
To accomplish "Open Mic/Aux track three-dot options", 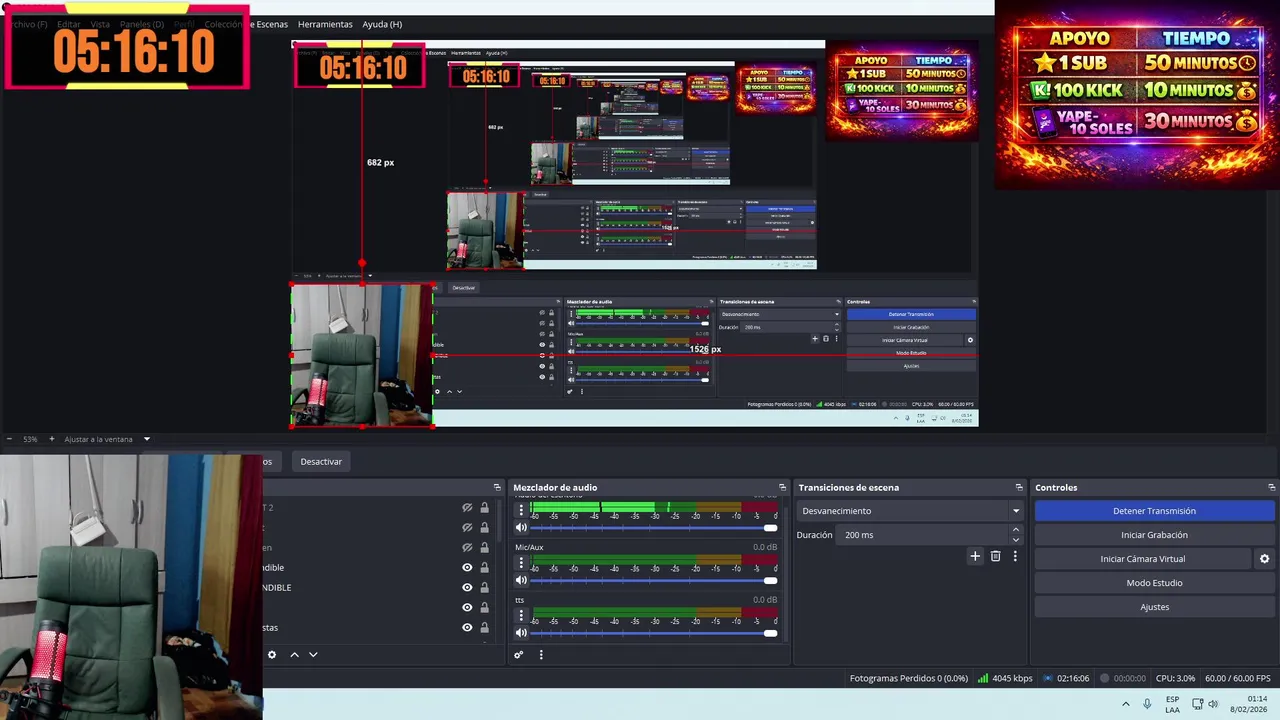I will click(x=521, y=562).
